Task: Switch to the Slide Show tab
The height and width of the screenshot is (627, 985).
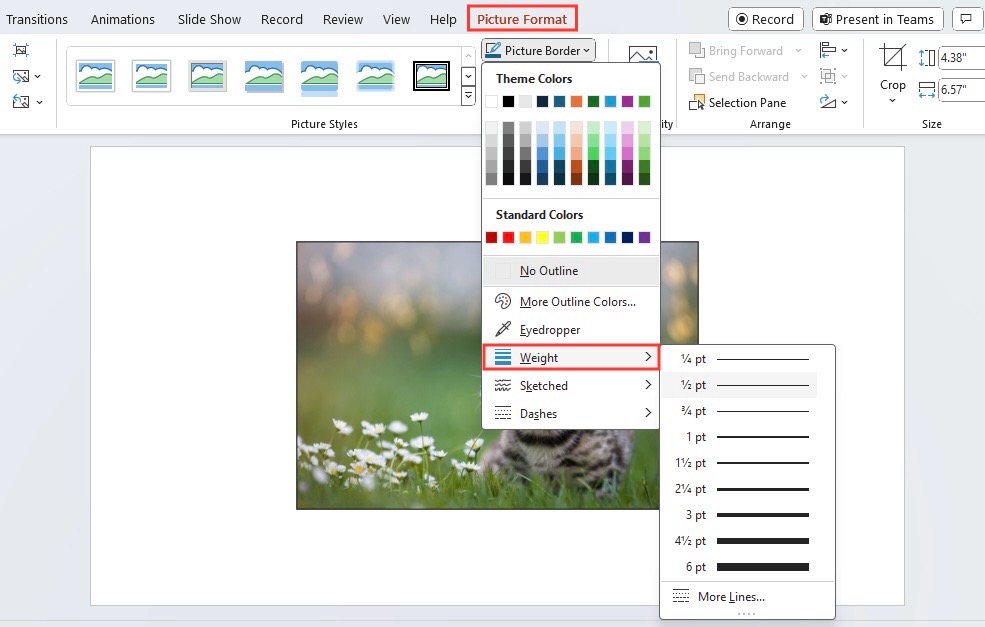Action: pyautogui.click(x=209, y=19)
